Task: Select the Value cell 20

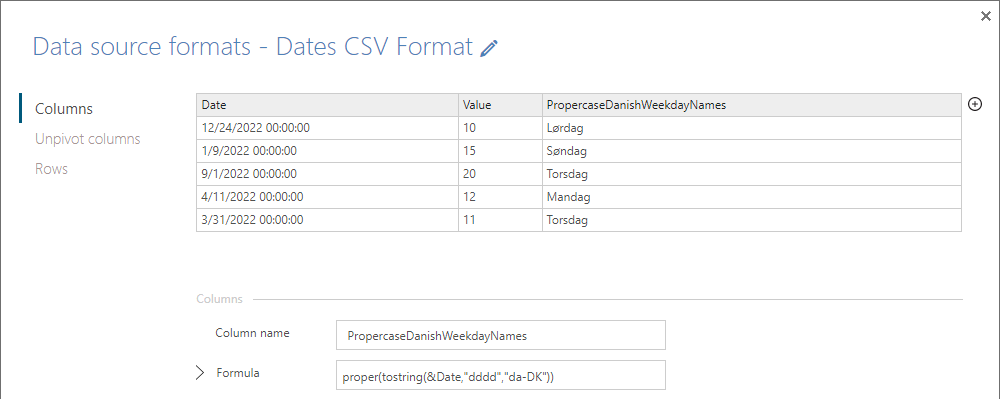Action: click(x=500, y=174)
